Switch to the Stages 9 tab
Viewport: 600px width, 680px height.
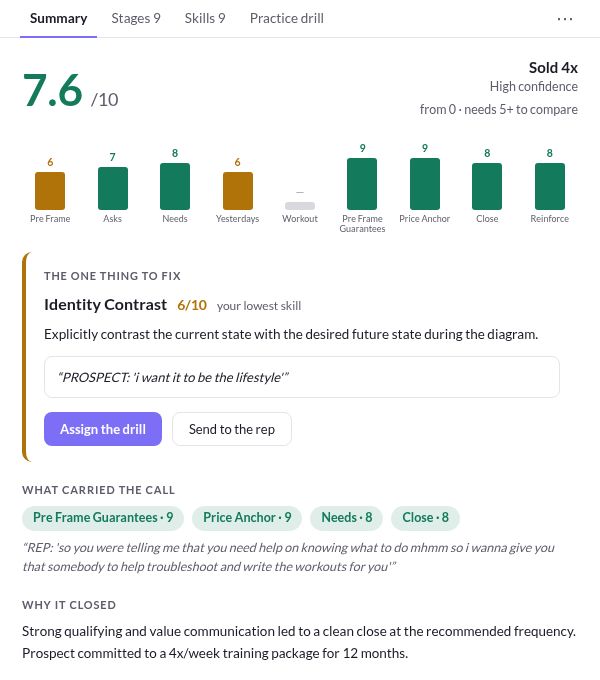(136, 18)
